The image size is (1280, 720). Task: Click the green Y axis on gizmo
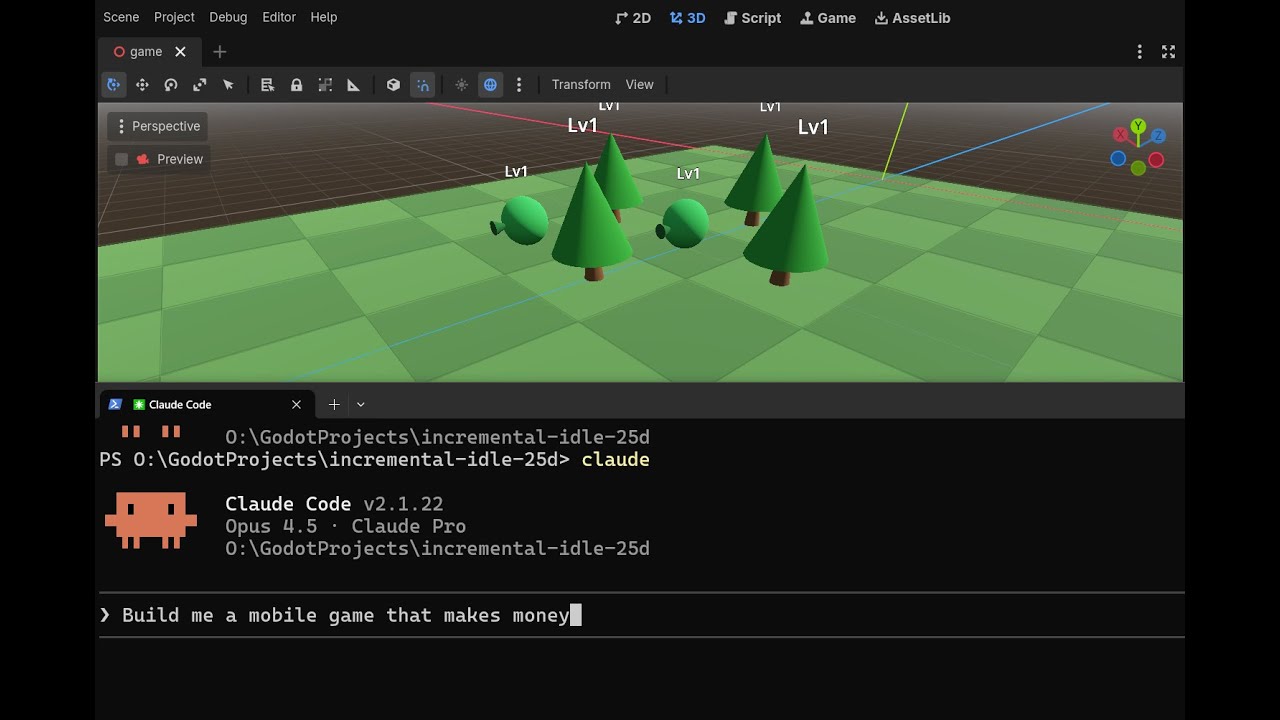[1138, 126]
